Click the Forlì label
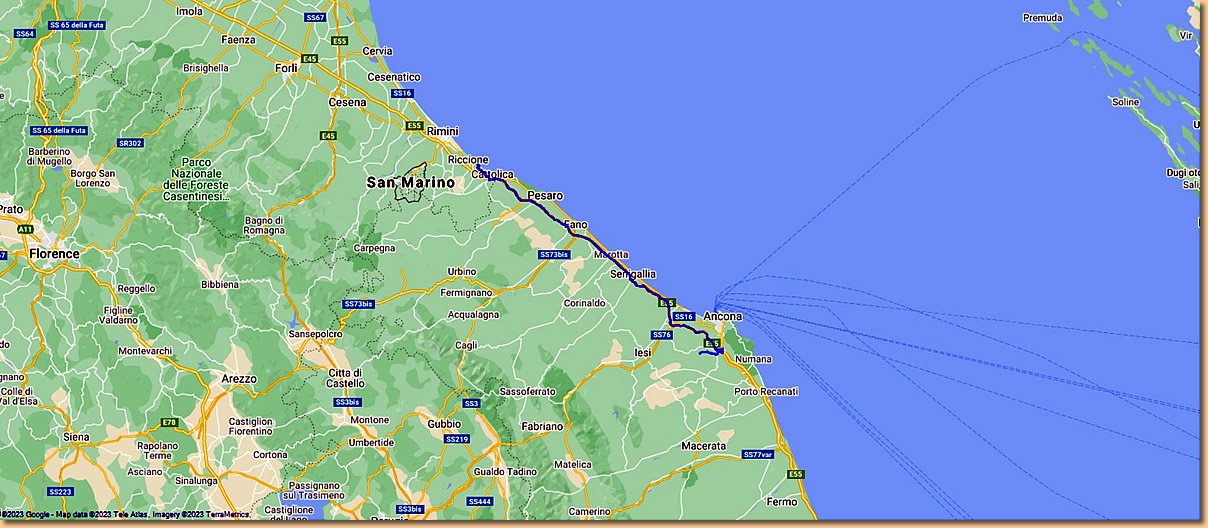This screenshot has height=528, width=1208. coord(285,67)
